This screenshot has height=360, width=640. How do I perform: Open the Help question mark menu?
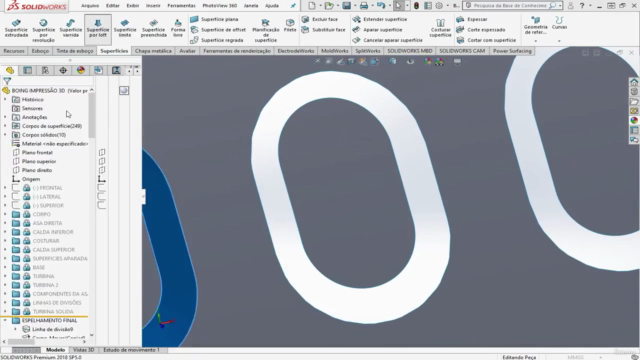pyautogui.click(x=582, y=6)
